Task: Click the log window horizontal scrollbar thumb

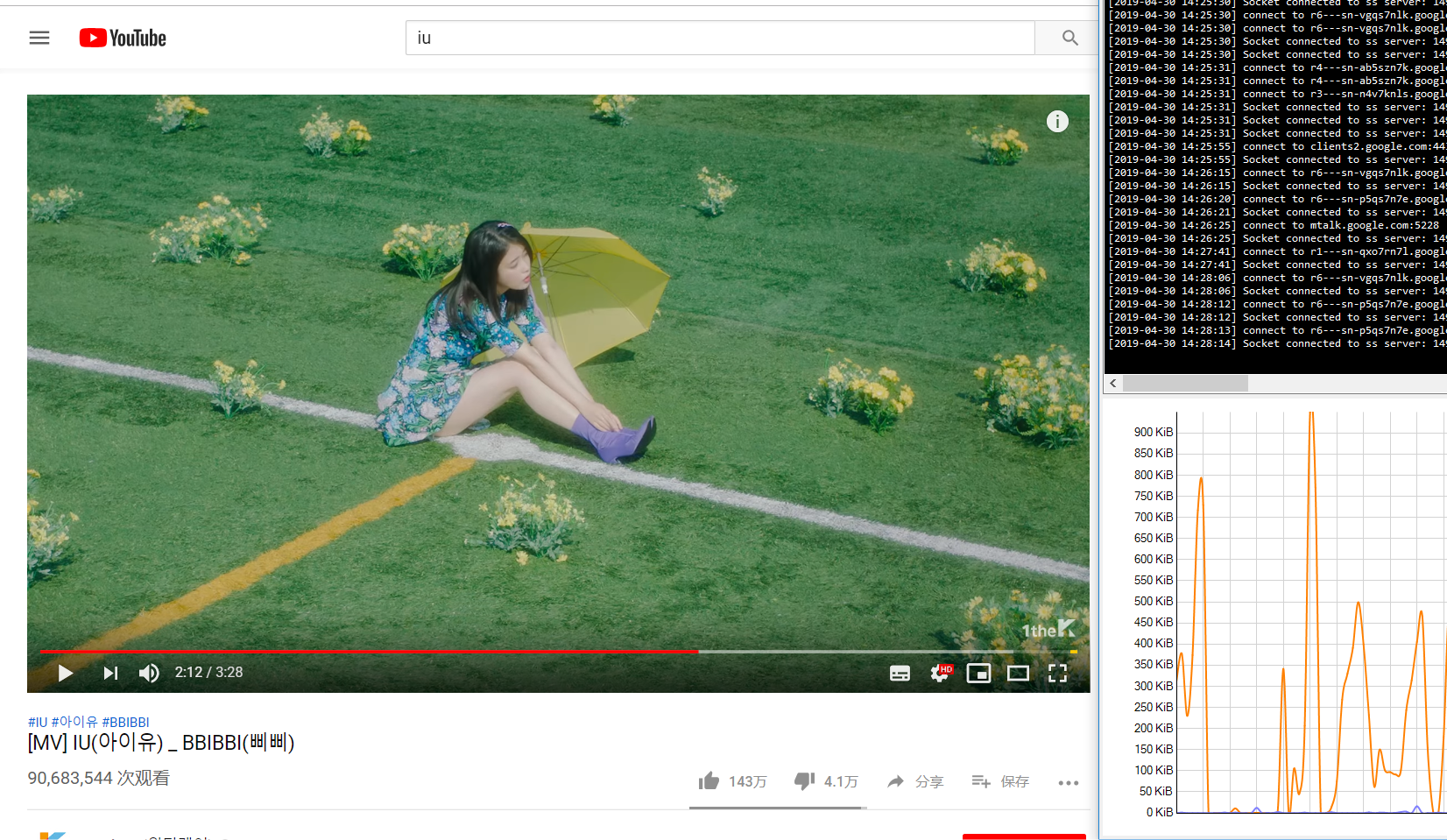Action: pyautogui.click(x=1185, y=384)
